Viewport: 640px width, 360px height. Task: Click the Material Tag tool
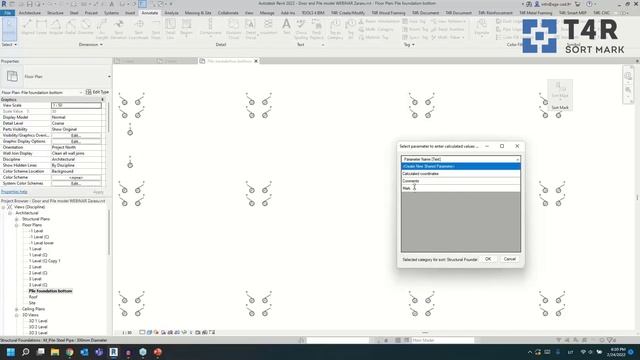coord(373,37)
